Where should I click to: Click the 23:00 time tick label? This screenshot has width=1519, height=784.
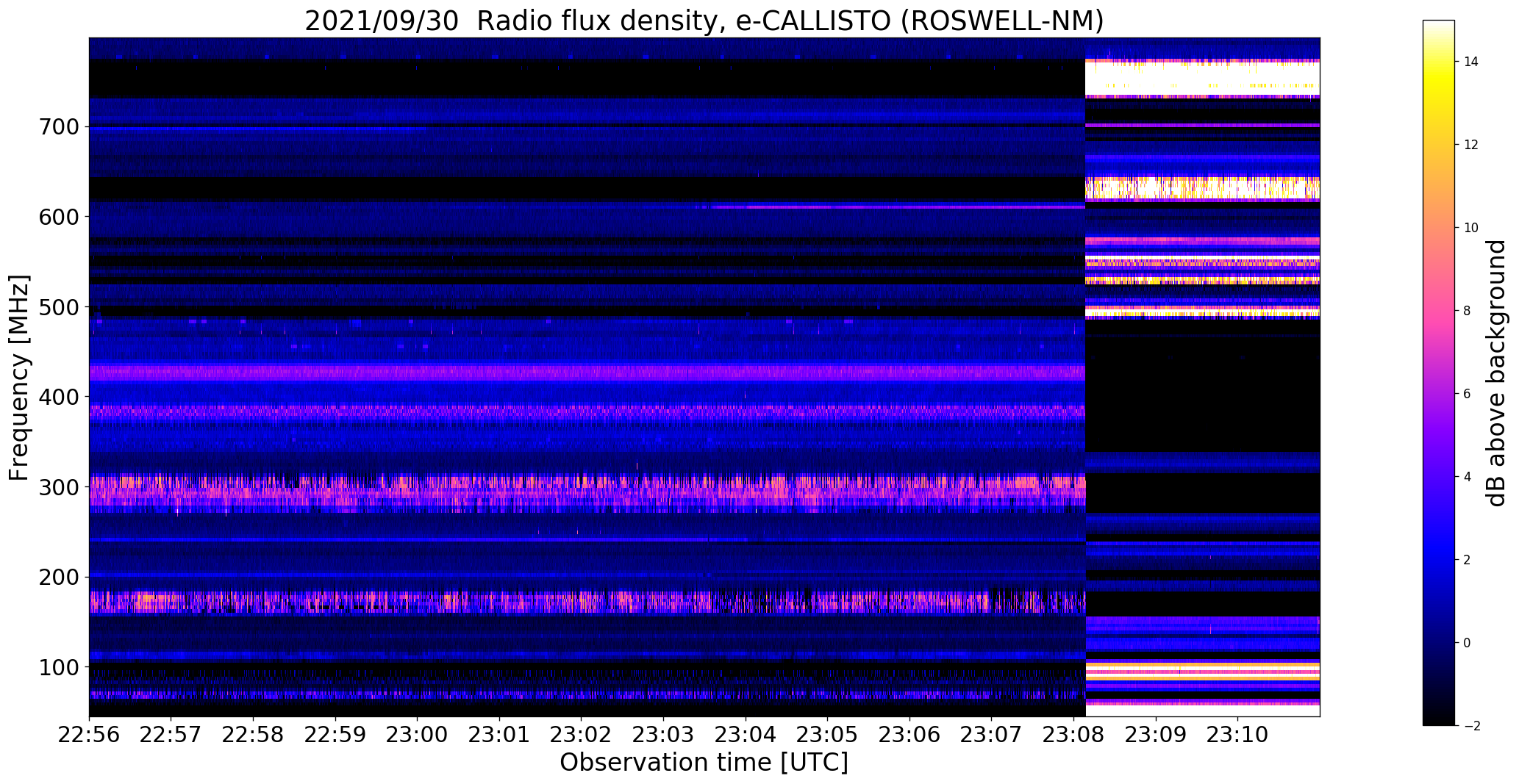coord(418,735)
